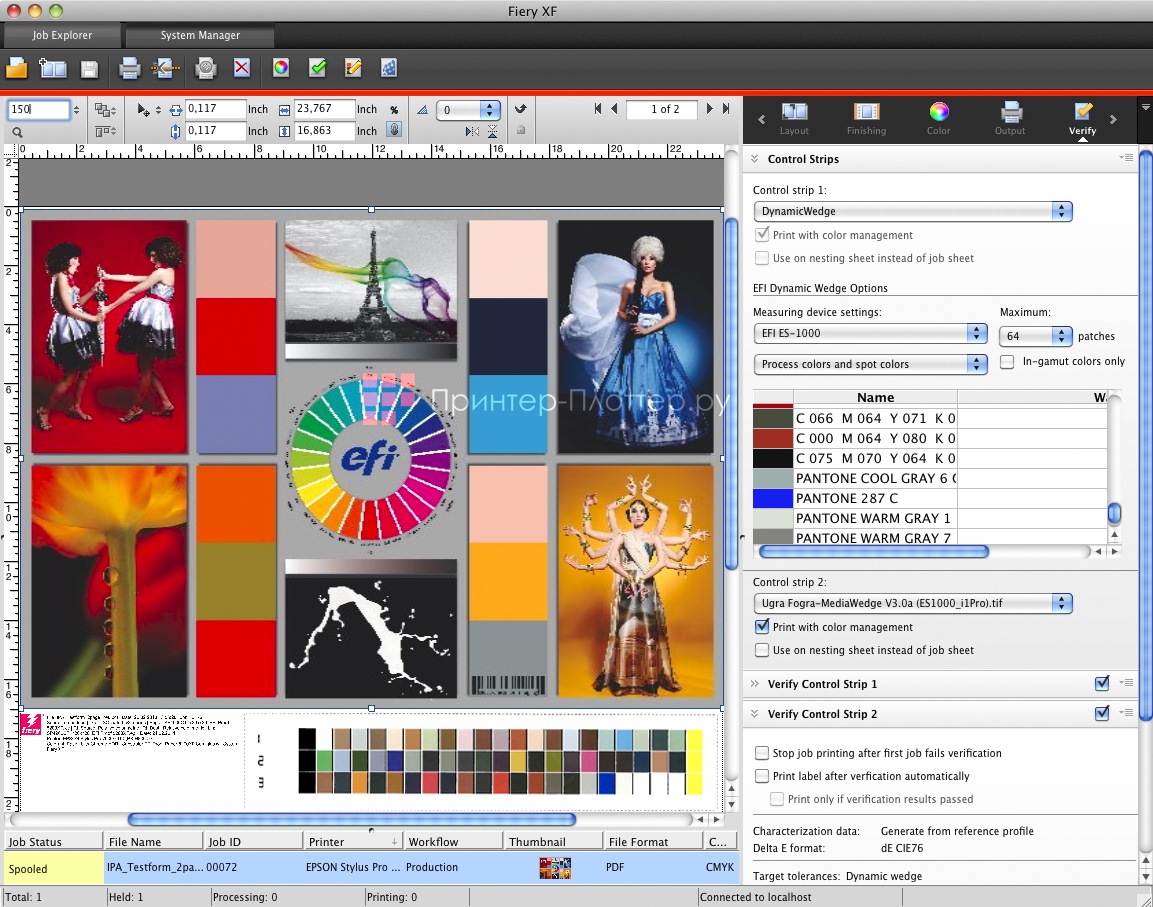Check In-gamut colors only option

(1007, 362)
